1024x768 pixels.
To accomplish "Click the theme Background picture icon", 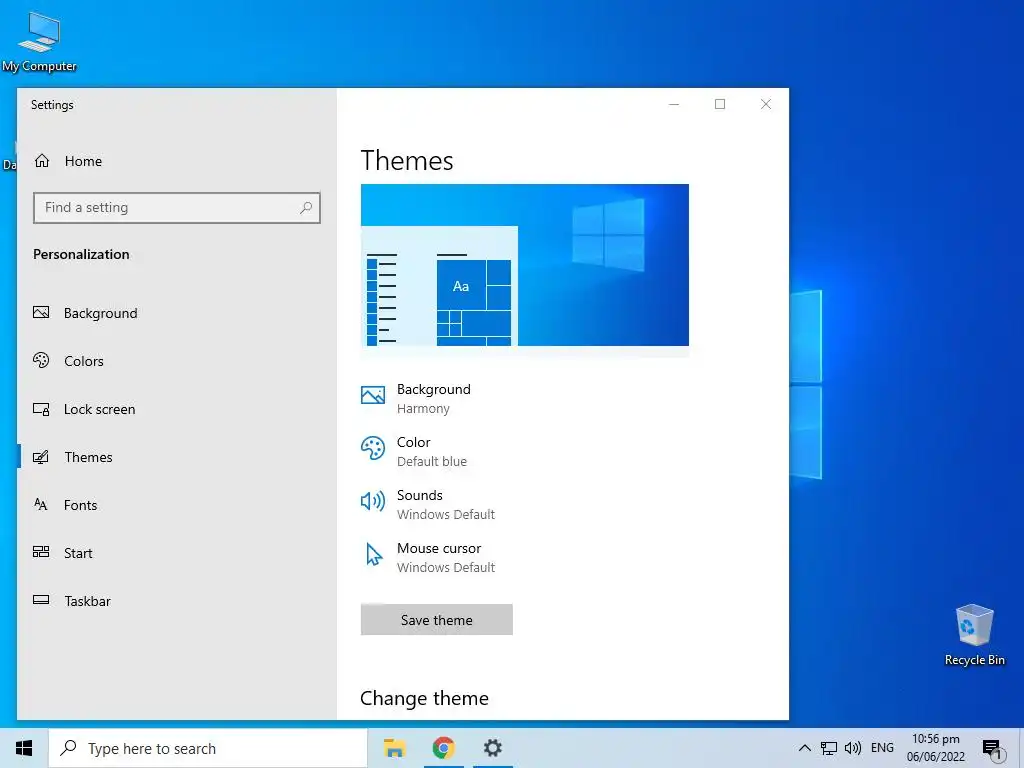I will (x=373, y=395).
